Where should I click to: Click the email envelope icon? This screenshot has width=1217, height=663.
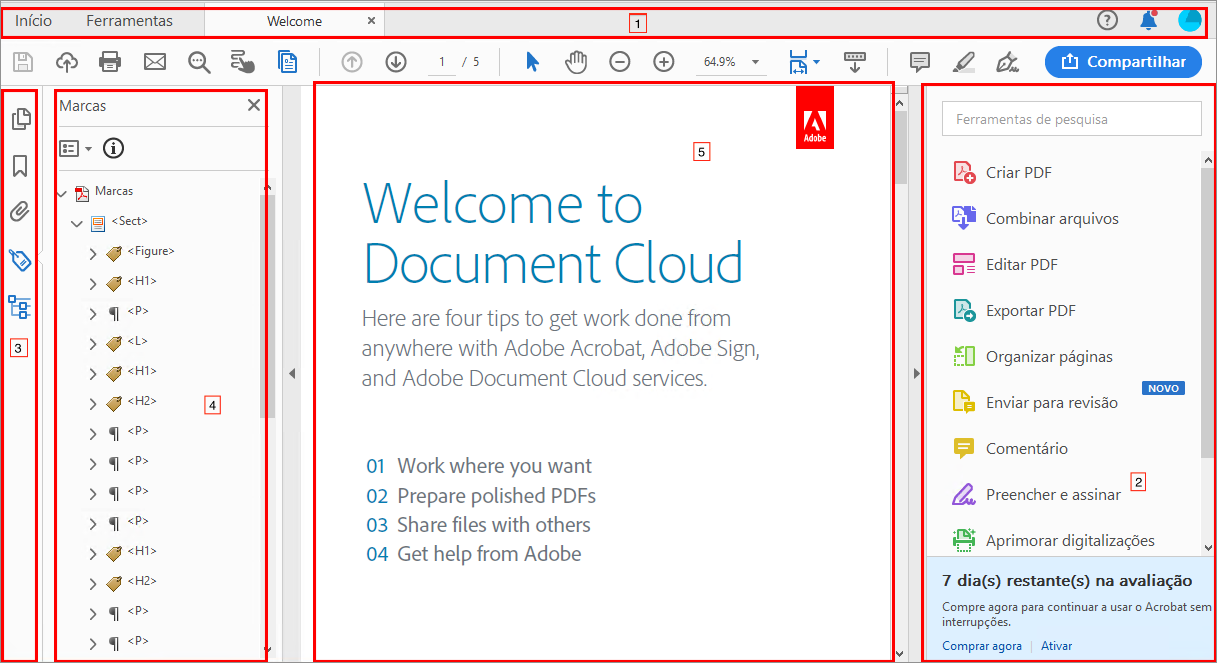155,62
